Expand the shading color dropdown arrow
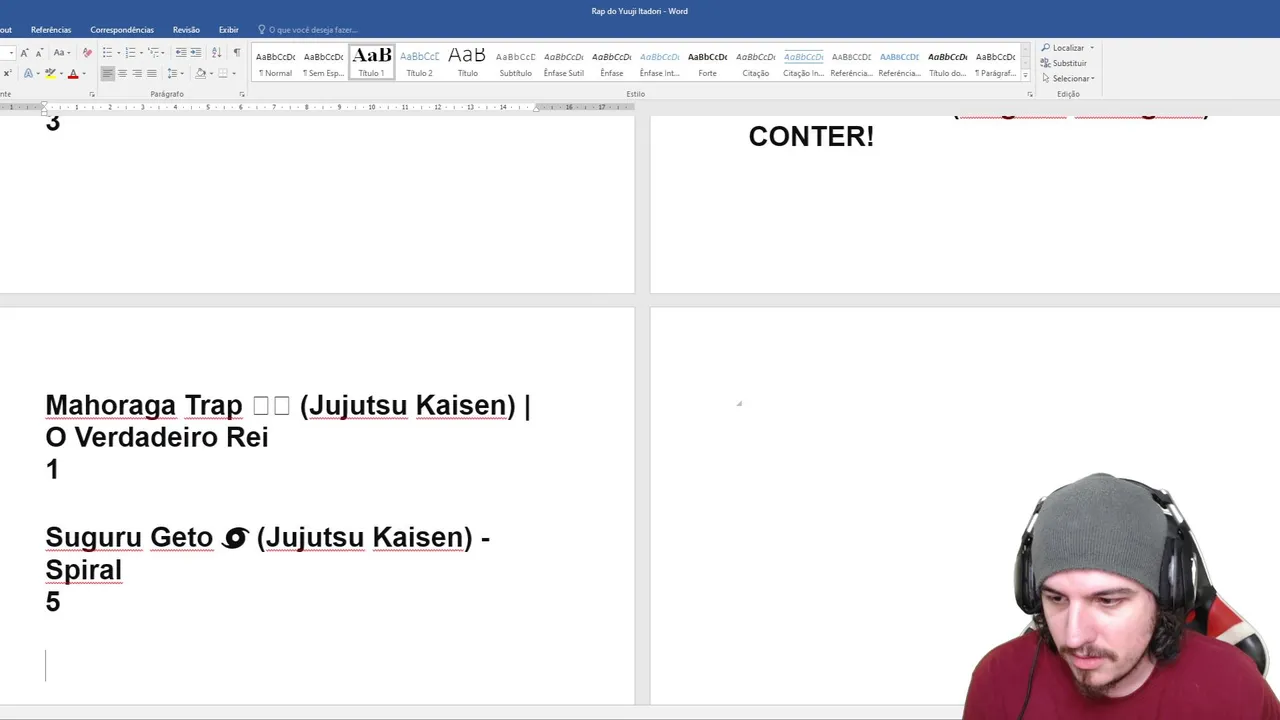 pos(211,73)
